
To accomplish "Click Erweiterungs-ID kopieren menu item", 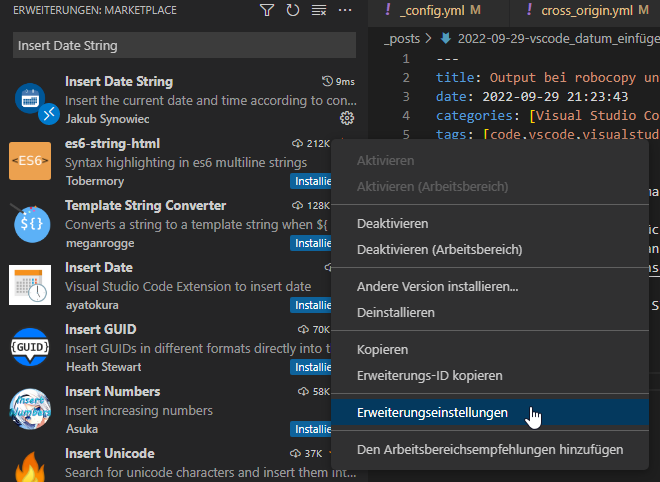I will (430, 375).
